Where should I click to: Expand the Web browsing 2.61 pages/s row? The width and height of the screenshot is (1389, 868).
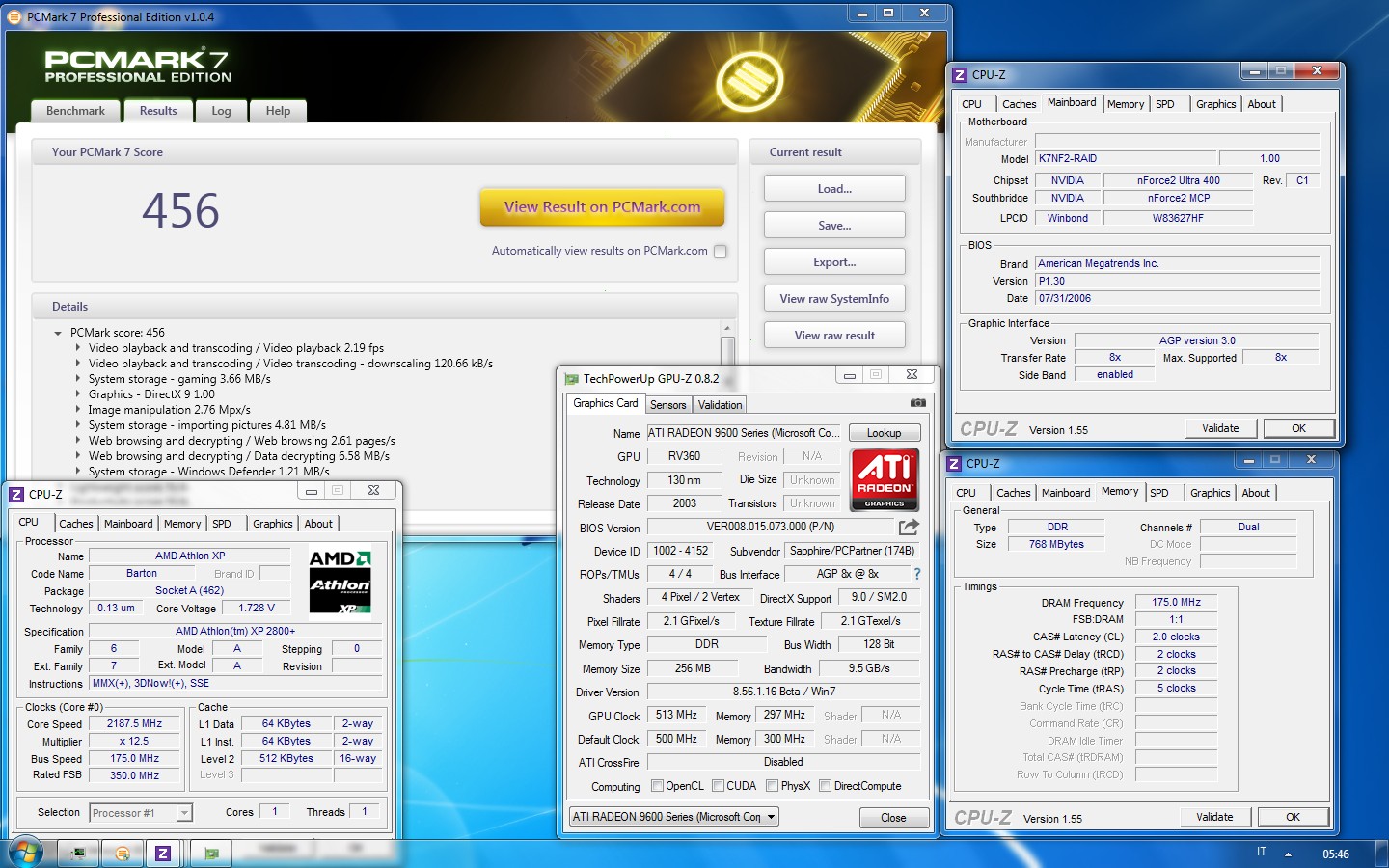pyautogui.click(x=78, y=441)
